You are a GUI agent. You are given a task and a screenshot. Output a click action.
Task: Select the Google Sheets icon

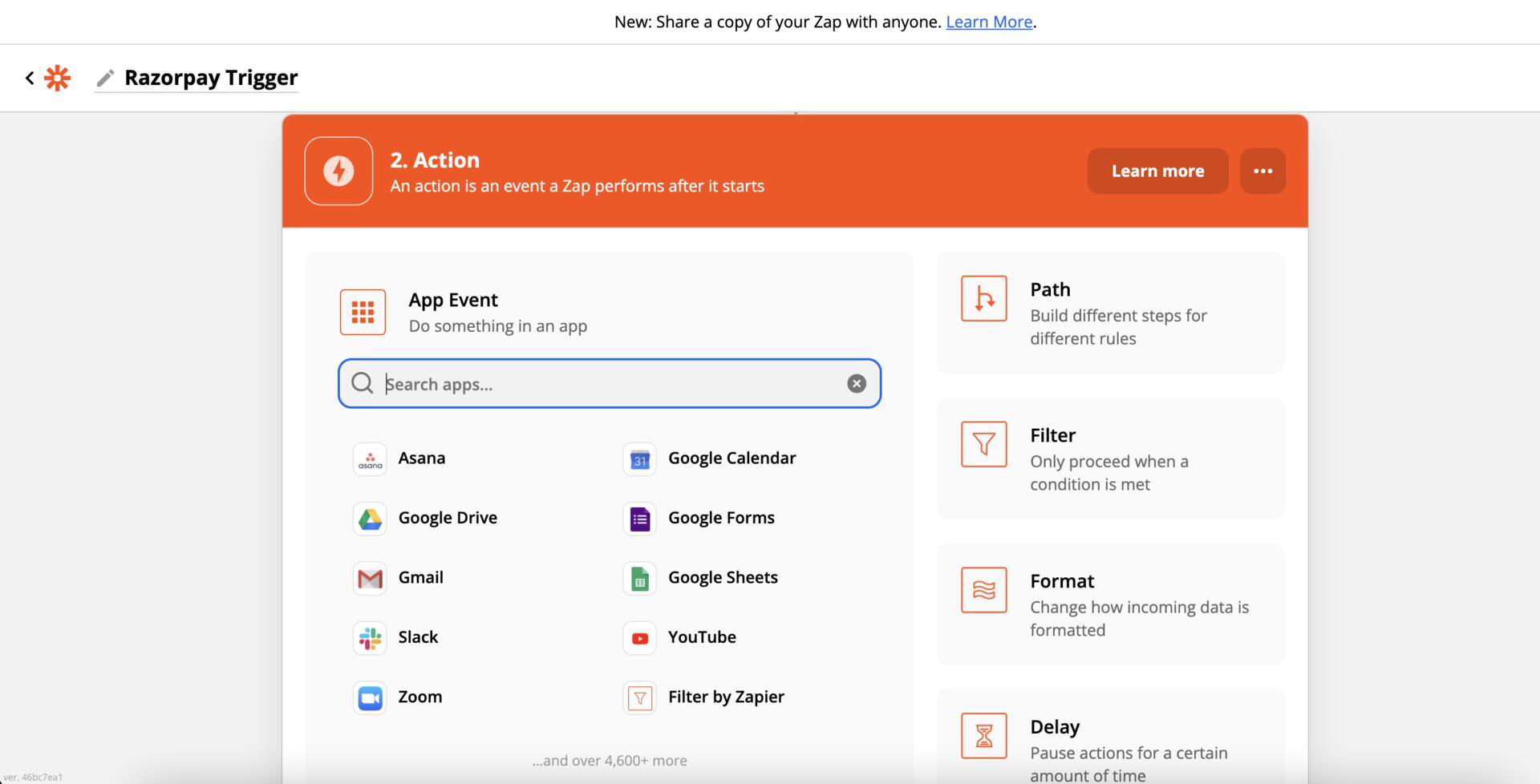[x=639, y=578]
